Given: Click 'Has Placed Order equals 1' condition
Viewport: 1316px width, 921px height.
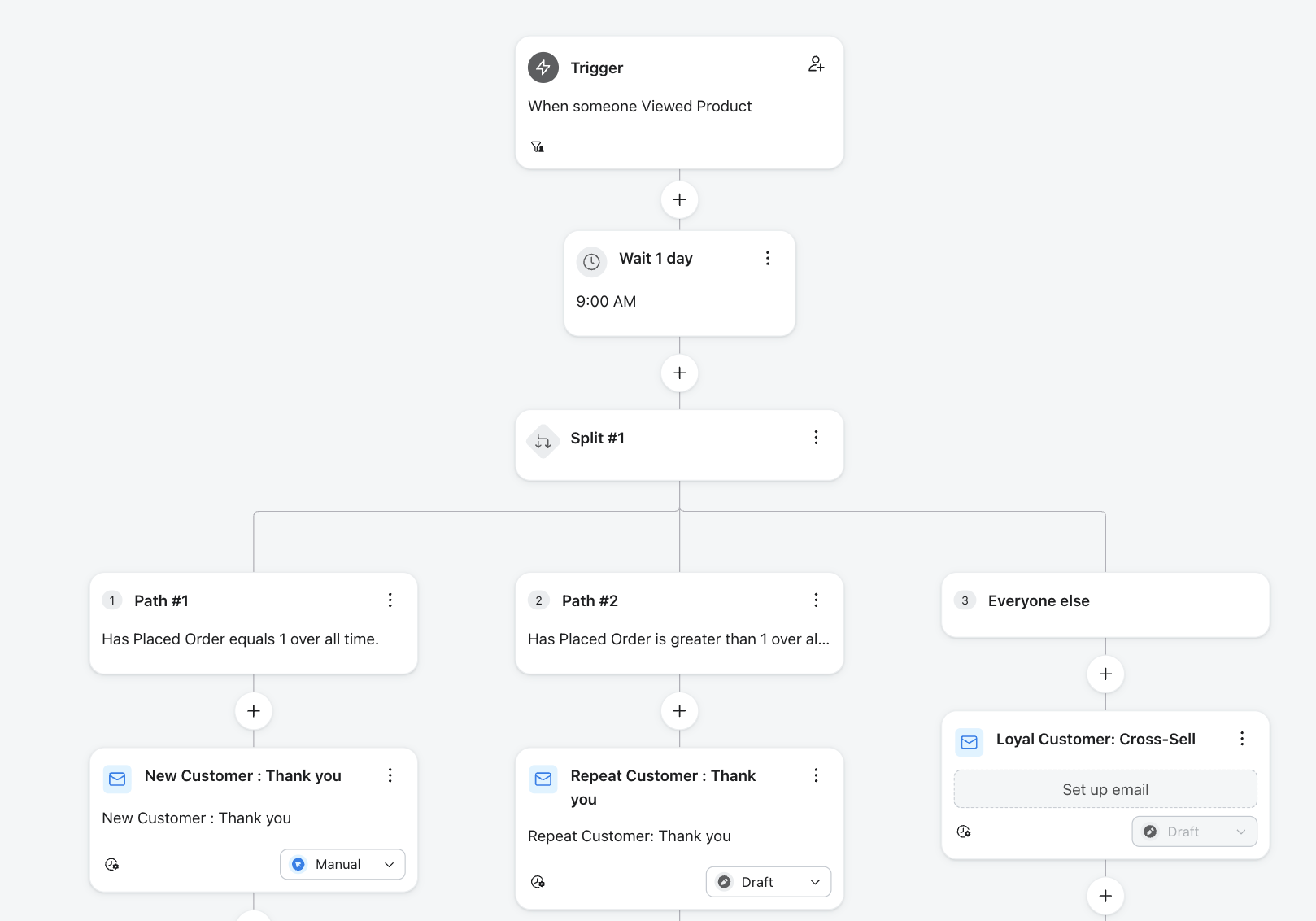Looking at the screenshot, I should [240, 639].
